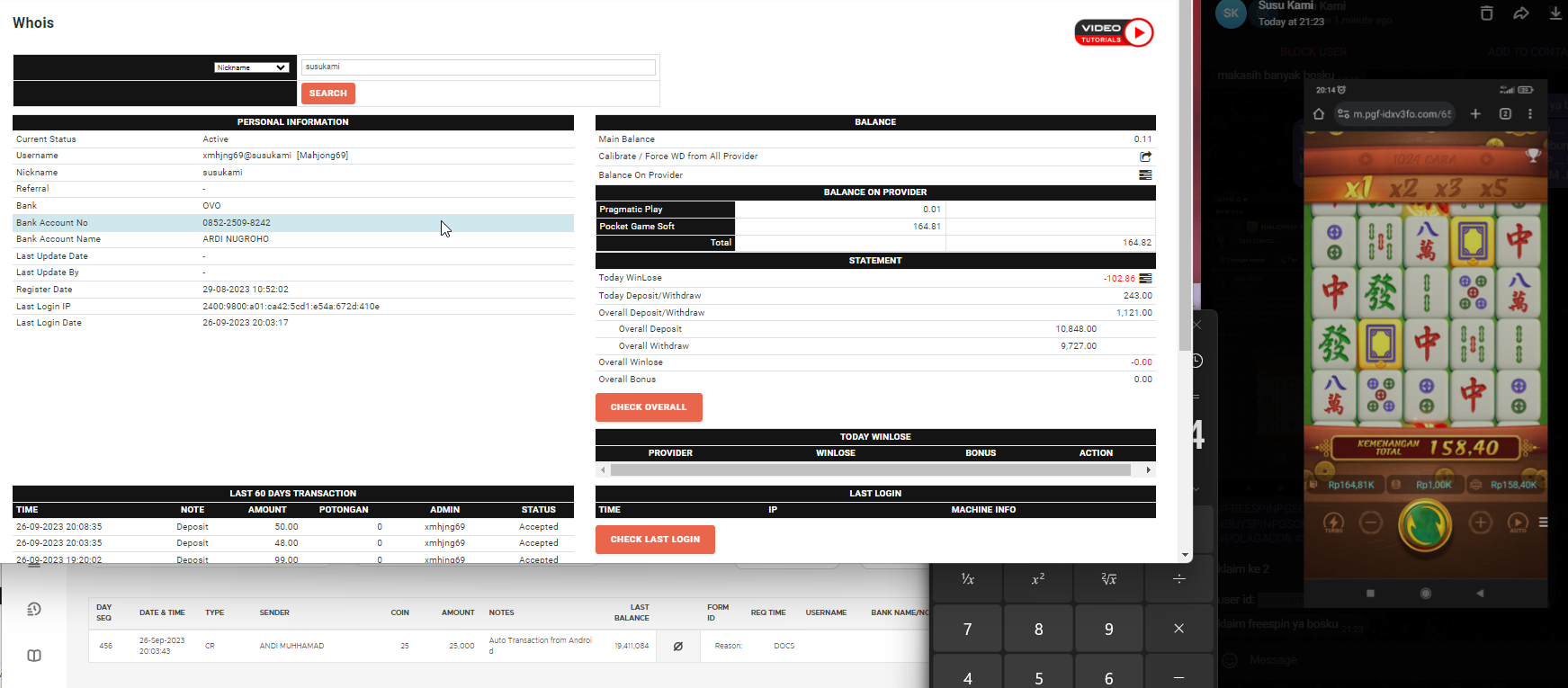This screenshot has height=688, width=1568.
Task: Click the nickname search input field
Action: click(479, 67)
